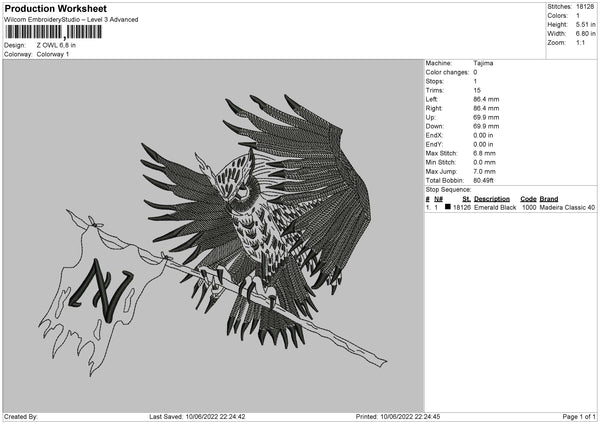This screenshot has height=424, width=600.
Task: Click Width value 6.80 in
Action: (585, 34)
